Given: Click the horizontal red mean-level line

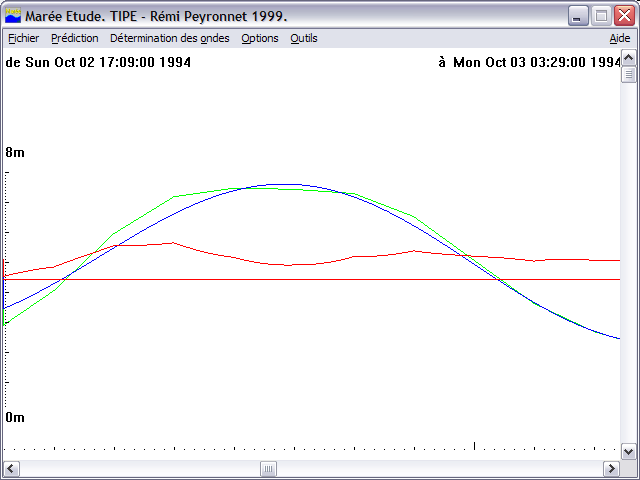Looking at the screenshot, I should click(x=312, y=280).
